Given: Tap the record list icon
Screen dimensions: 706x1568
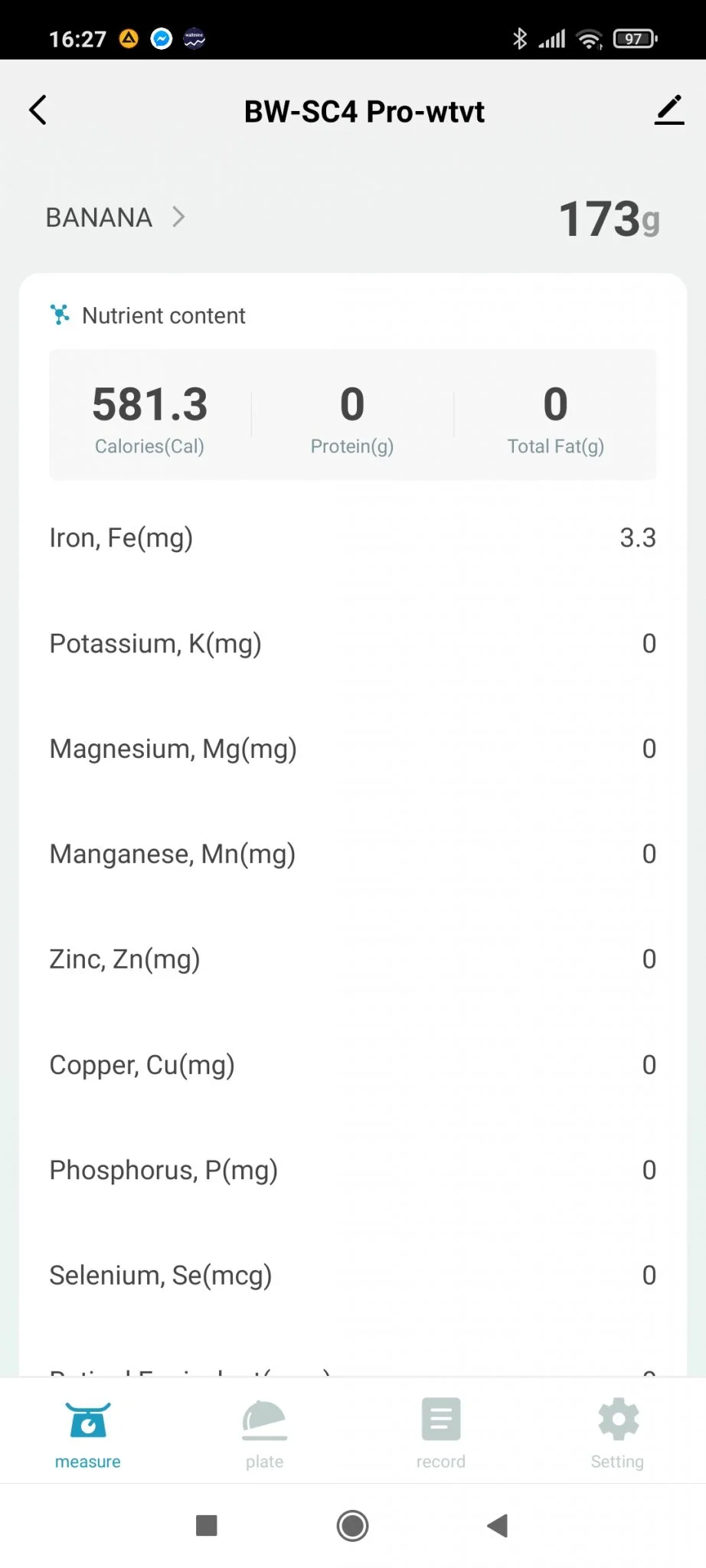Looking at the screenshot, I should point(440,1419).
